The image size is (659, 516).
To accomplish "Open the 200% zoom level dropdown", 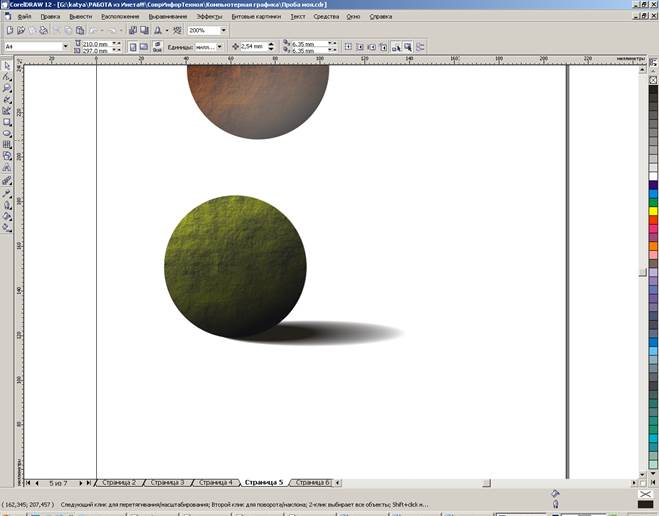I will click(x=222, y=31).
